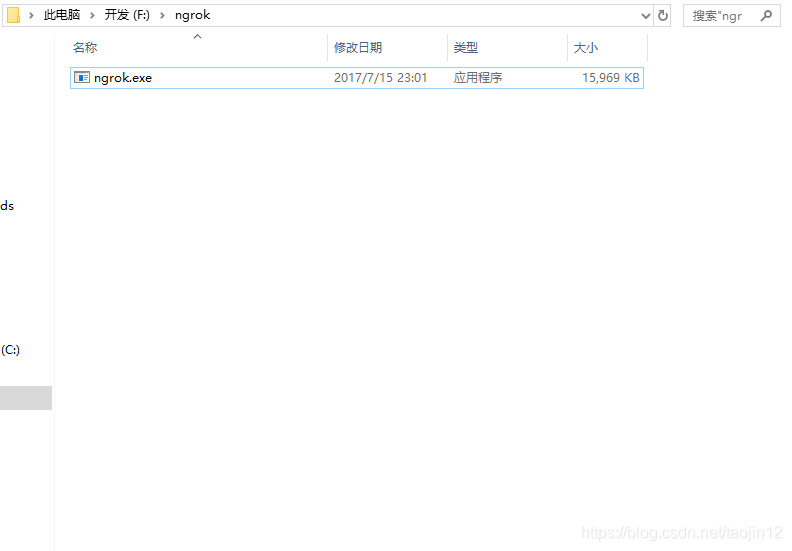792x551 pixels.
Task: Expand chevron before 此电脑 in breadcrumb
Action: [31, 15]
